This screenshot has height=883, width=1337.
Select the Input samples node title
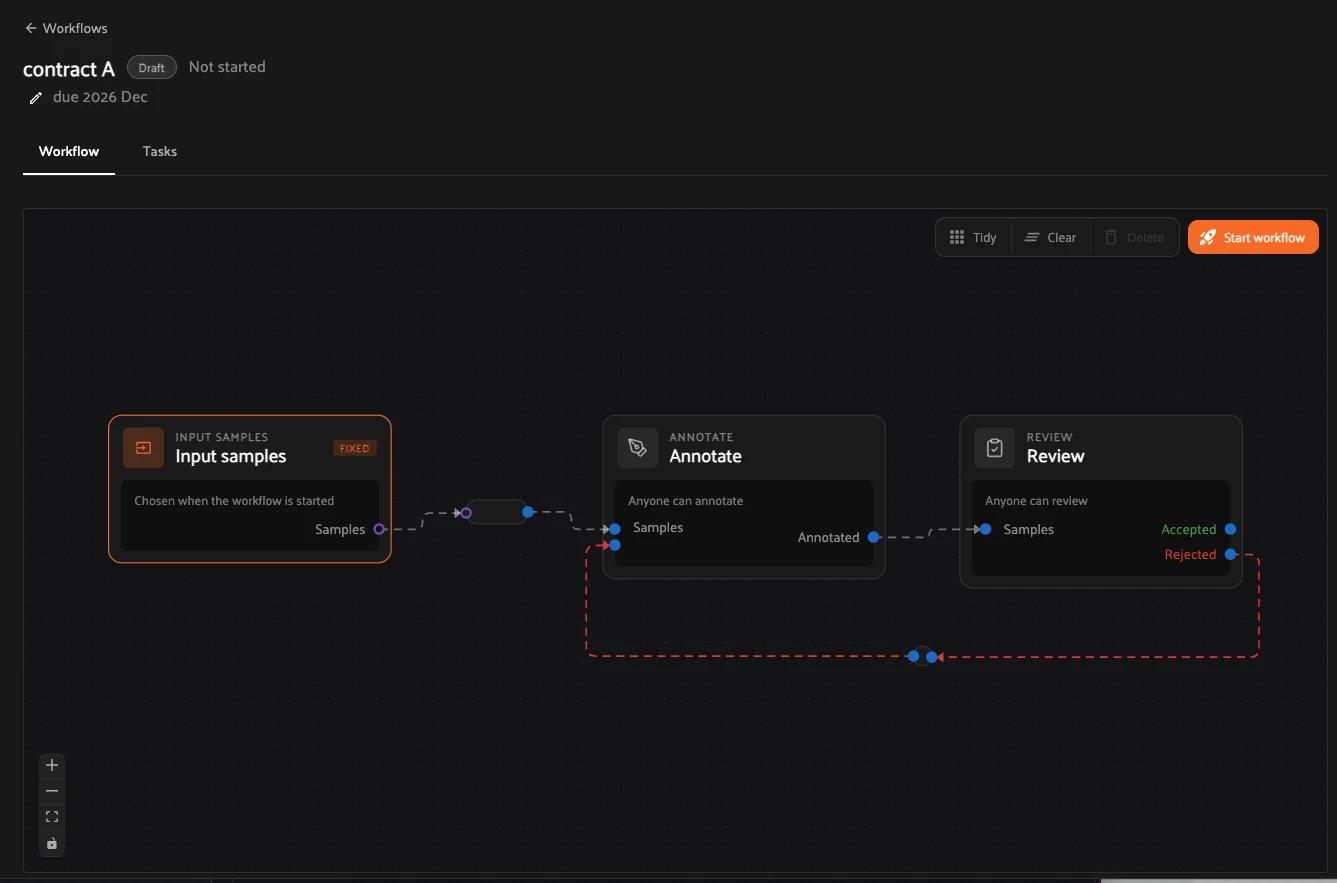(x=231, y=456)
